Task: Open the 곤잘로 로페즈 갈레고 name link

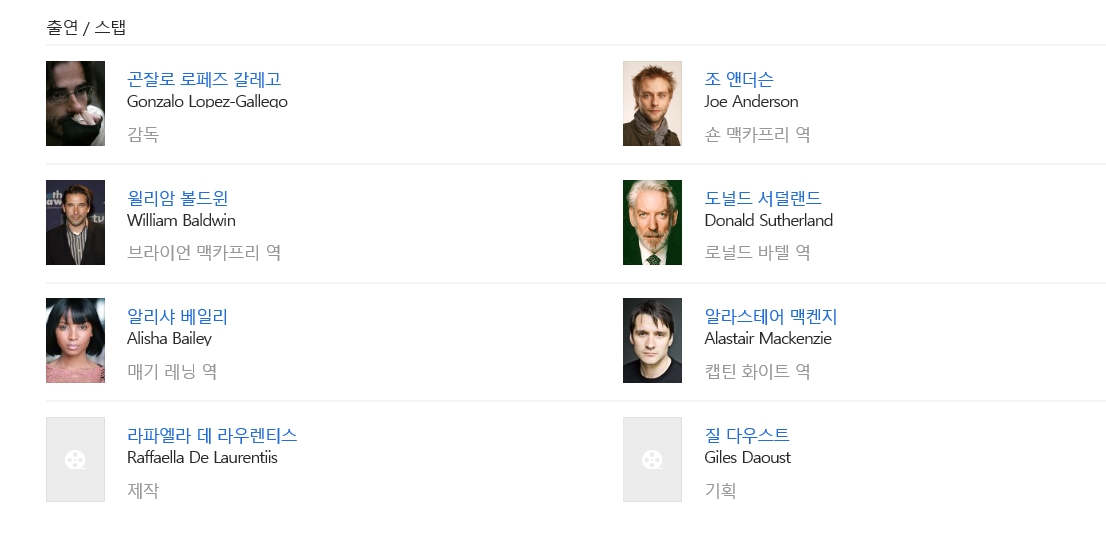Action: (204, 79)
